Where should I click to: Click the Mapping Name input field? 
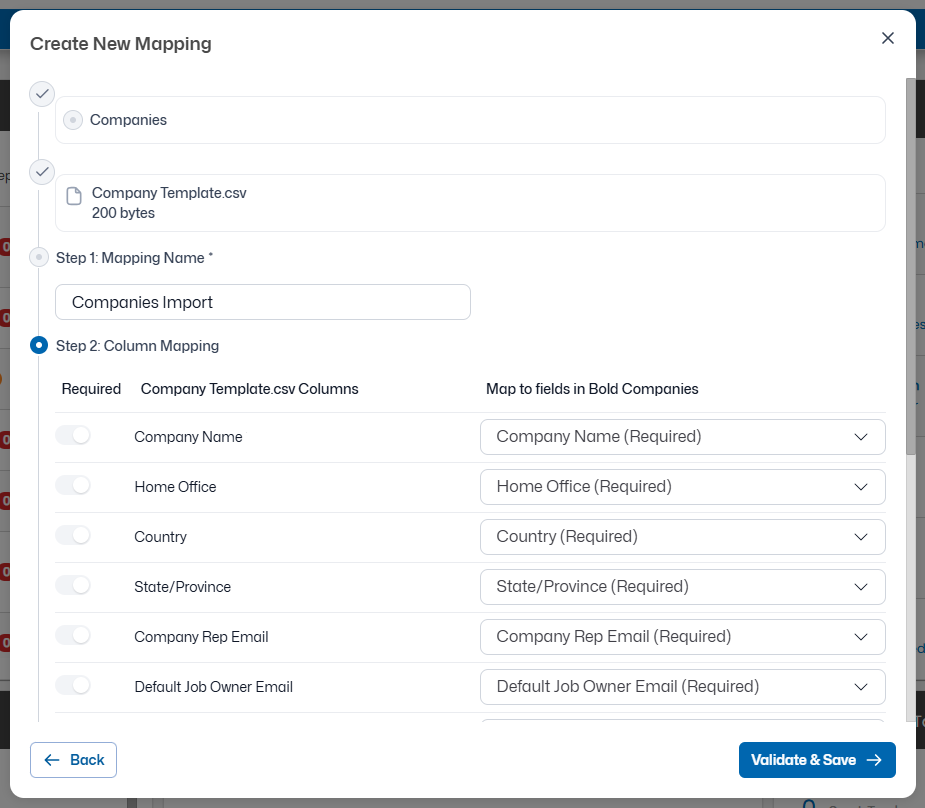pyautogui.click(x=263, y=302)
